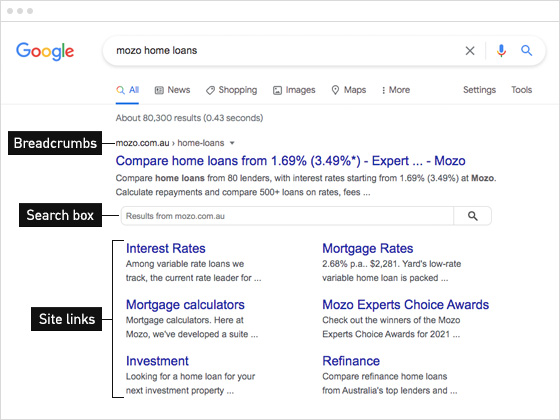
Task: Open the Interest Rates sitelink
Action: [166, 248]
